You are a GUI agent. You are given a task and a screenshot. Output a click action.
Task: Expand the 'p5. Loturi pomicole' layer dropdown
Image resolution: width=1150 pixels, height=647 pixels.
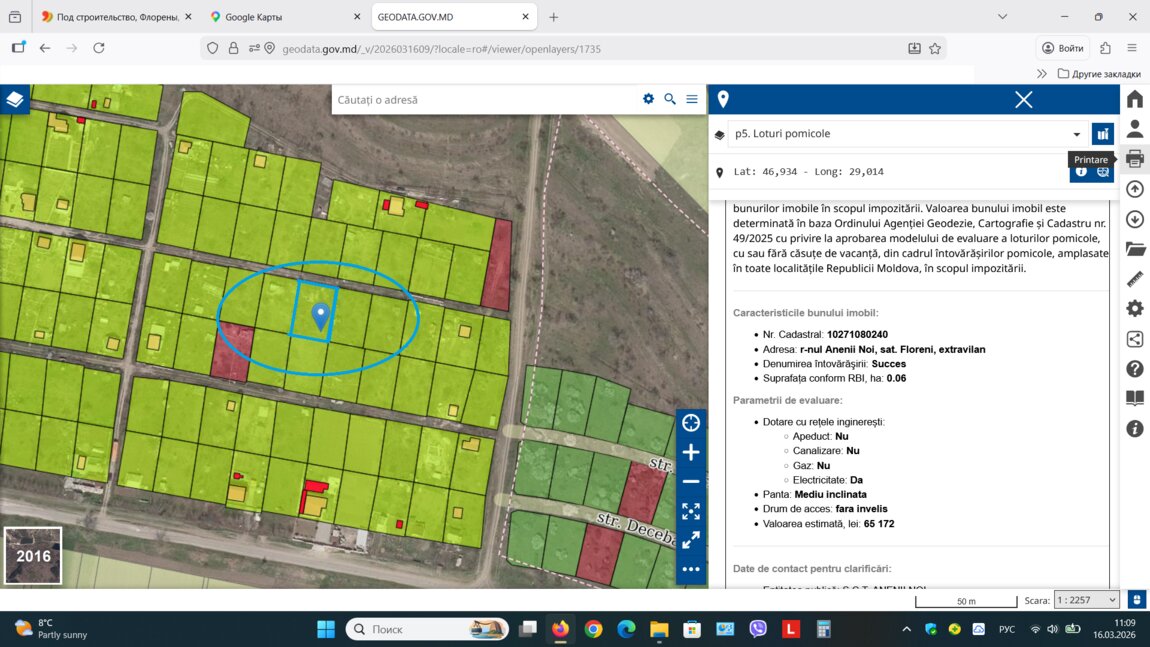(1076, 134)
